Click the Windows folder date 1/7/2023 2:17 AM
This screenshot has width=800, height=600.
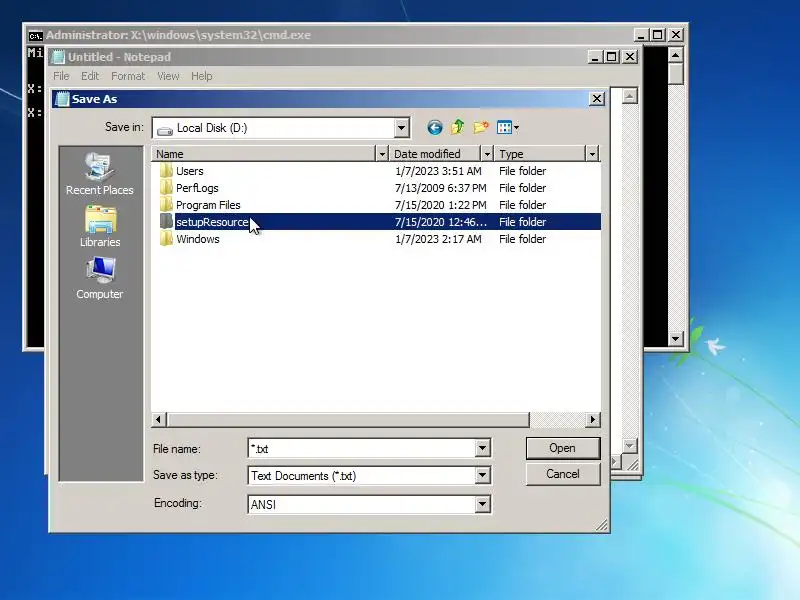click(438, 239)
